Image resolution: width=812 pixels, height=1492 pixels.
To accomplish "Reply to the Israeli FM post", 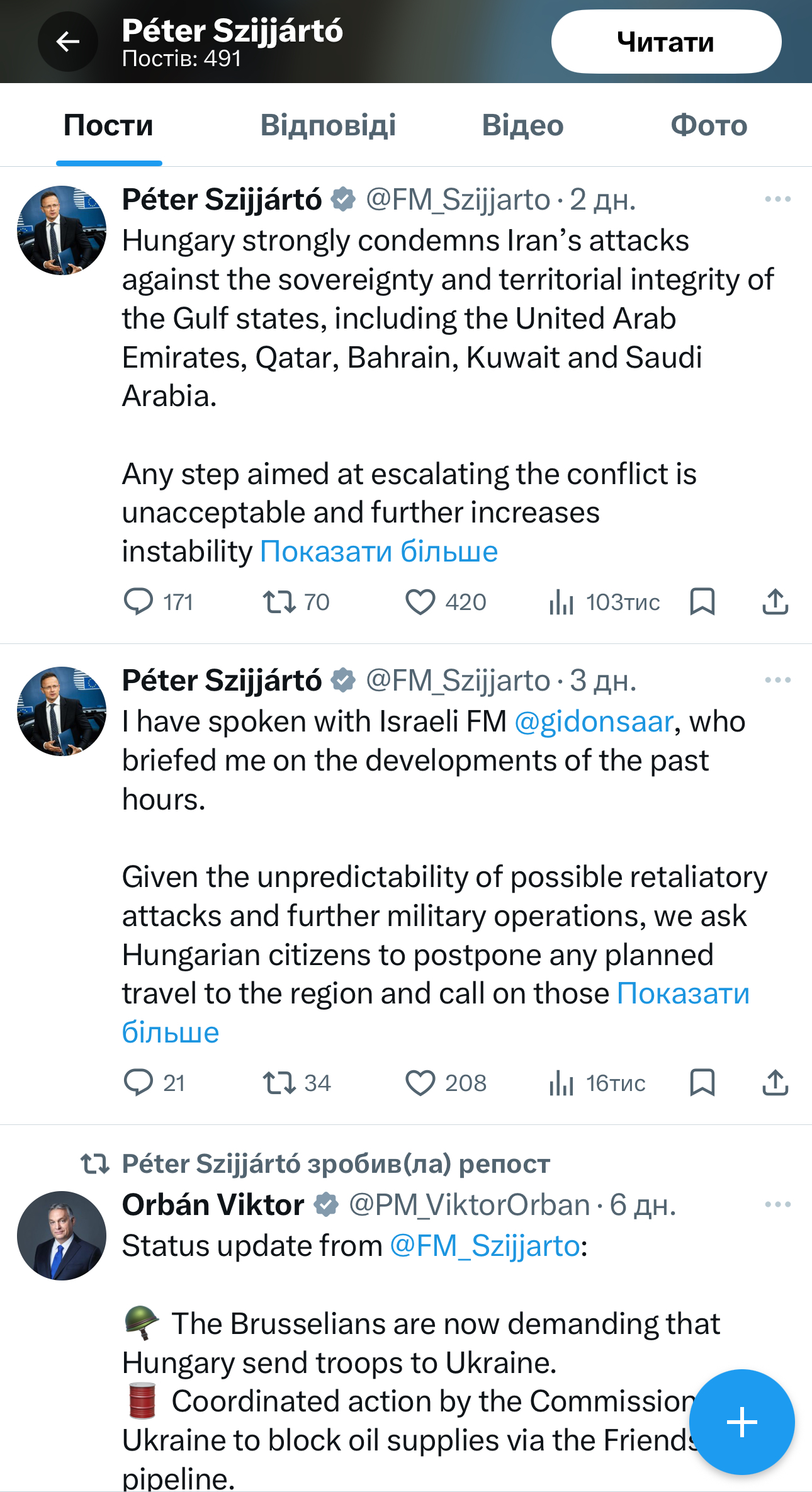I will 138,1082.
